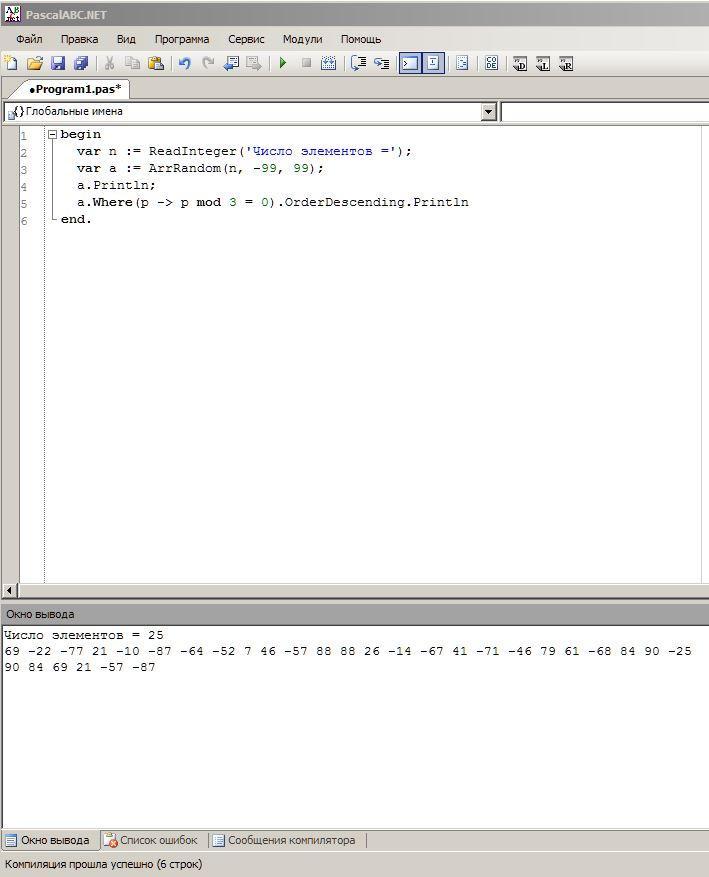The height and width of the screenshot is (877, 709).
Task: Collapse the begin block in editor
Action: point(52,134)
